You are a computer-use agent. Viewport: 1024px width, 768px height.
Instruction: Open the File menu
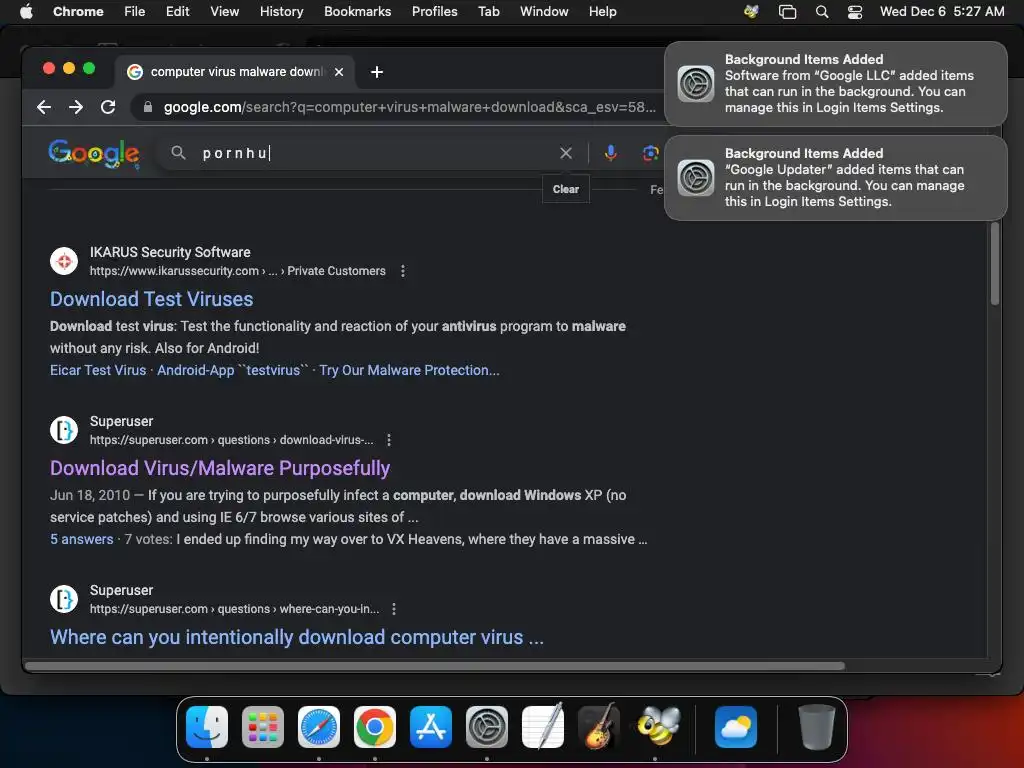(x=135, y=11)
